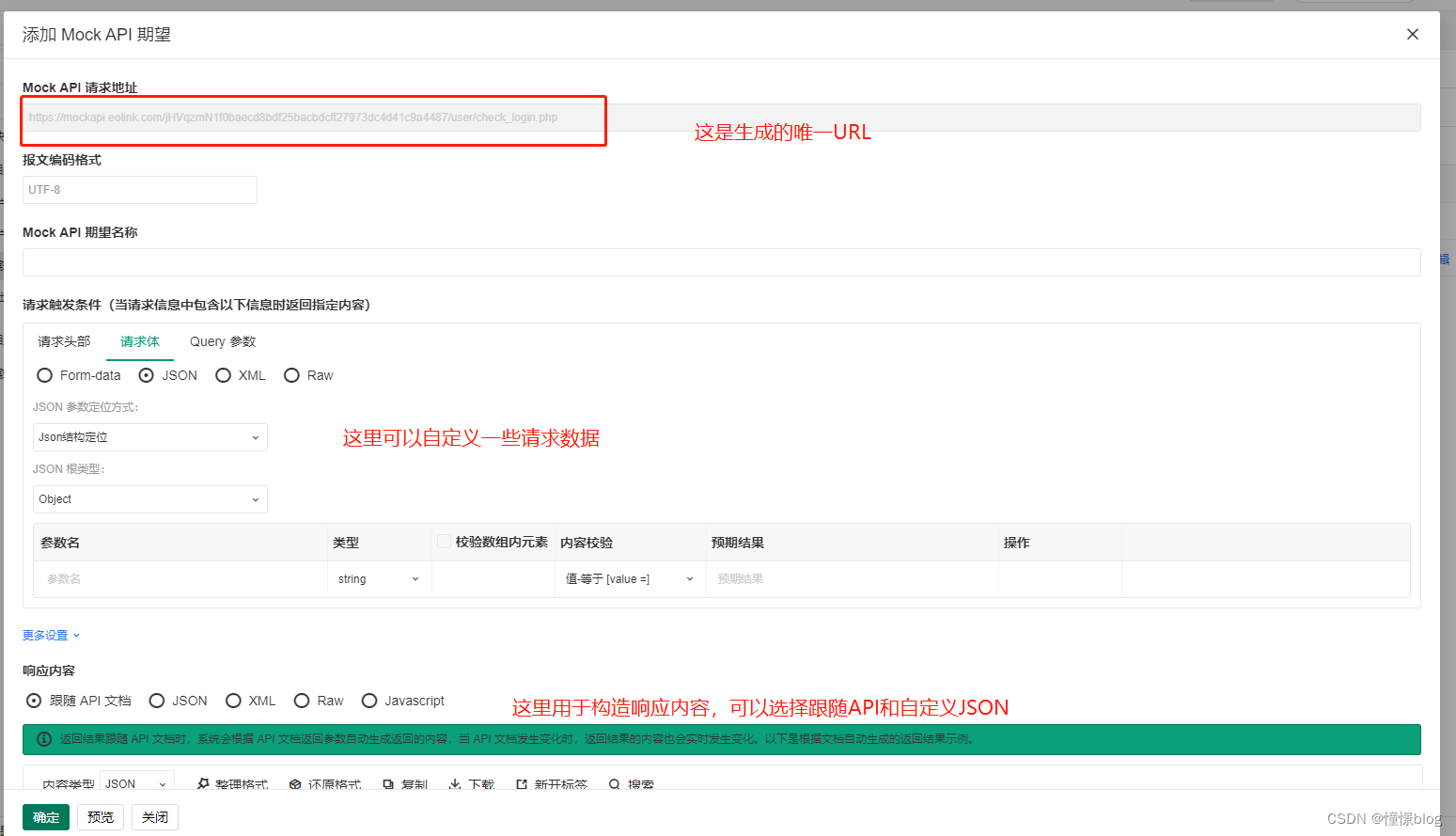Image resolution: width=1456 pixels, height=836 pixels.
Task: Open the string type dropdown in parameter row
Action: [379, 579]
